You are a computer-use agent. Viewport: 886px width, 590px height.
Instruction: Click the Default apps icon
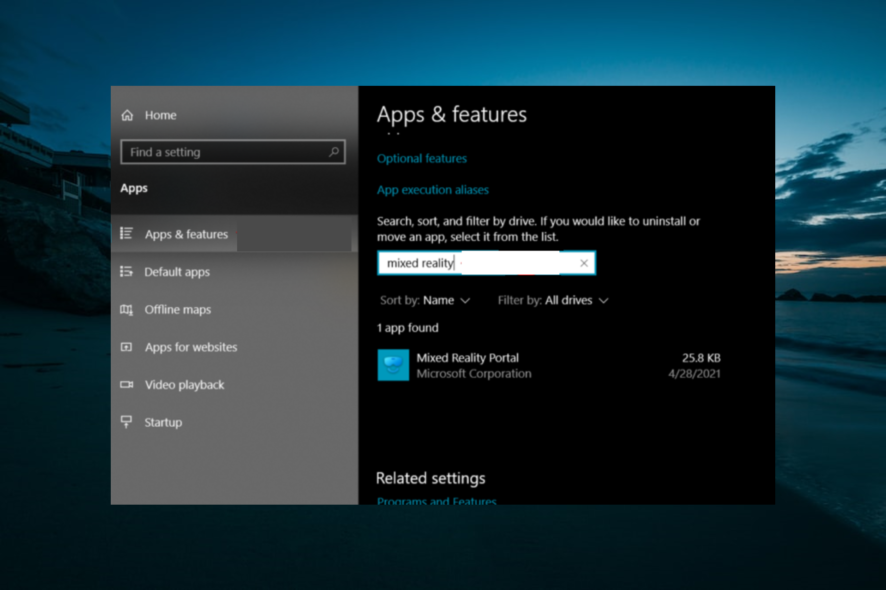127,272
